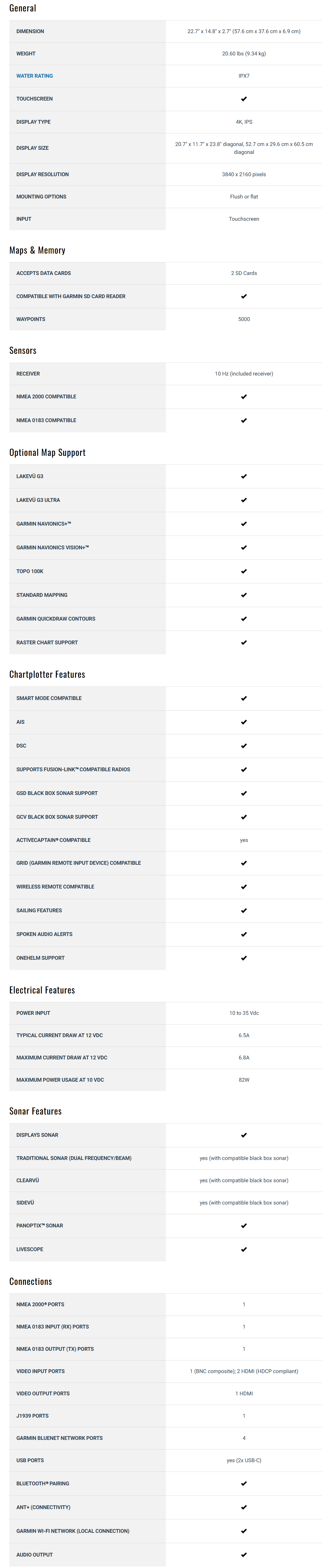Click the LakeVü G3 Ultra checkmark
The height and width of the screenshot is (1568, 325).
(244, 500)
